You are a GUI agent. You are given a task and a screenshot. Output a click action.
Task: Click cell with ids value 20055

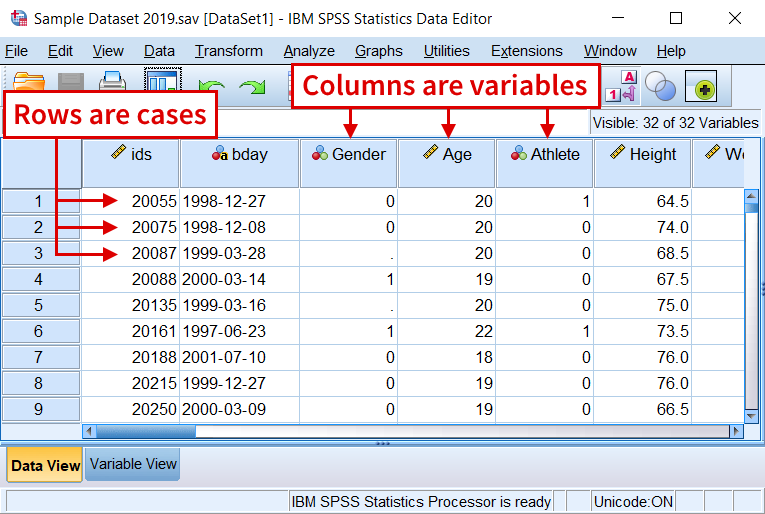pyautogui.click(x=131, y=201)
